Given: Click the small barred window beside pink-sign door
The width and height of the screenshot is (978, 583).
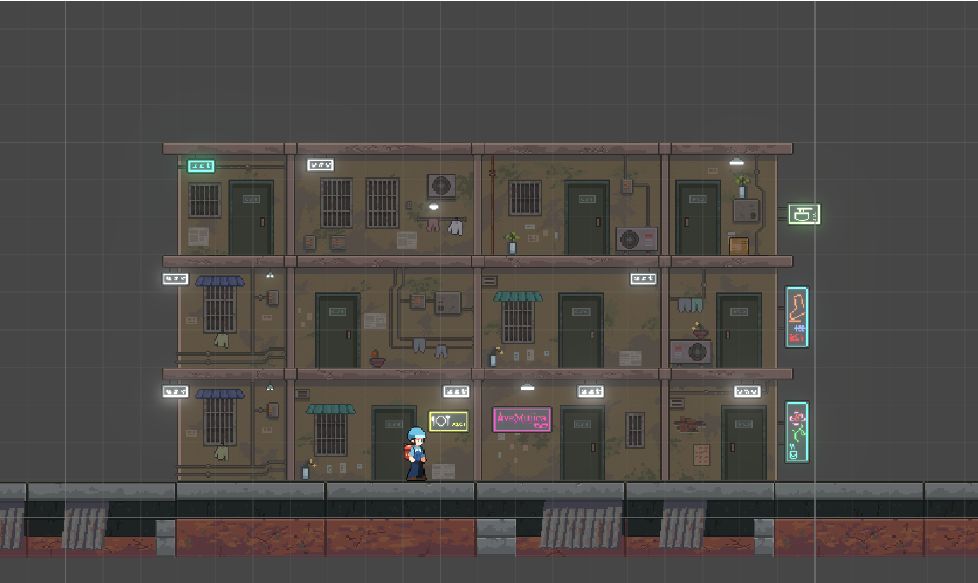Looking at the screenshot, I should [x=635, y=430].
